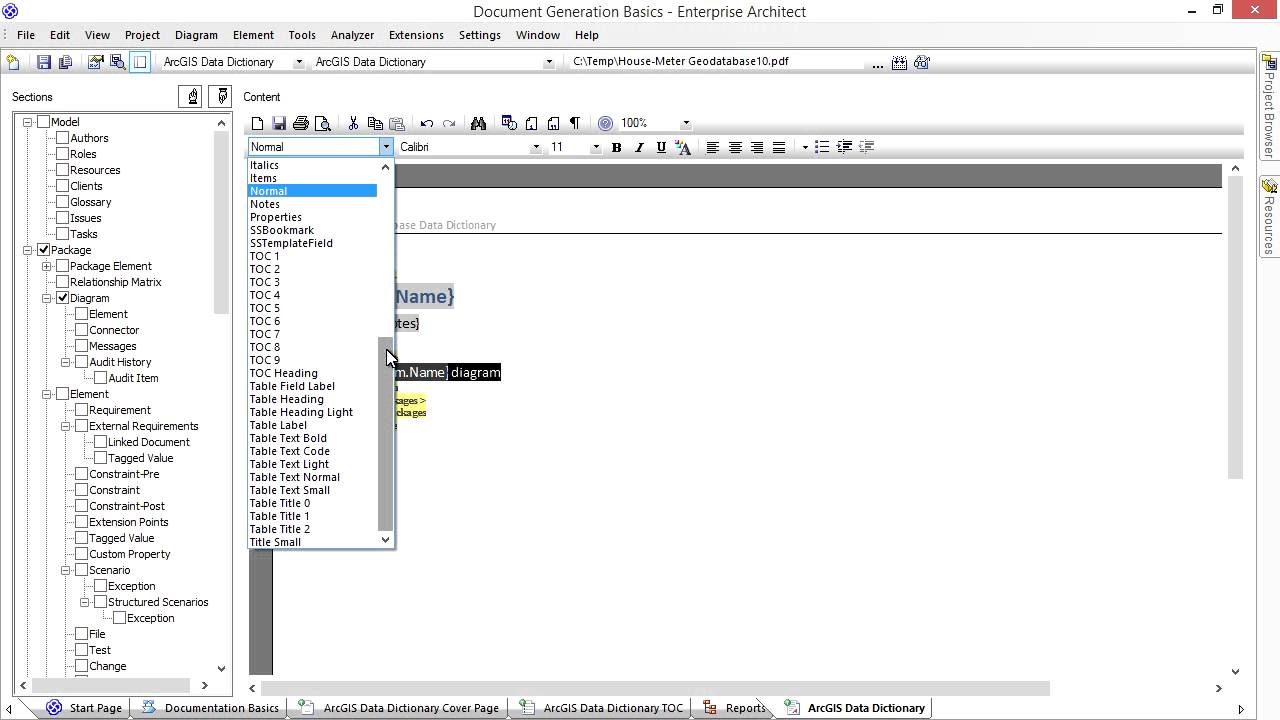Switch to ArcGIS Data Dictionary TOC tab
Image resolution: width=1280 pixels, height=720 pixels.
(x=603, y=708)
